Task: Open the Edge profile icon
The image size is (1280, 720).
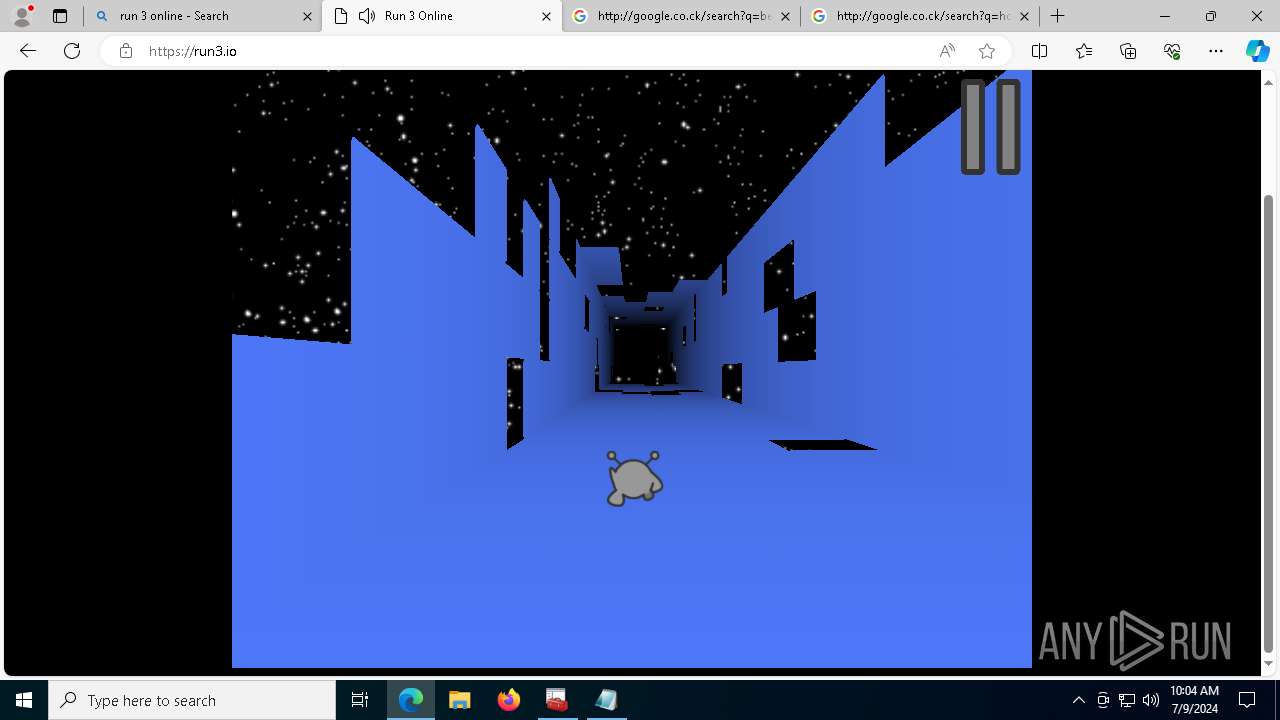Action: (x=21, y=16)
